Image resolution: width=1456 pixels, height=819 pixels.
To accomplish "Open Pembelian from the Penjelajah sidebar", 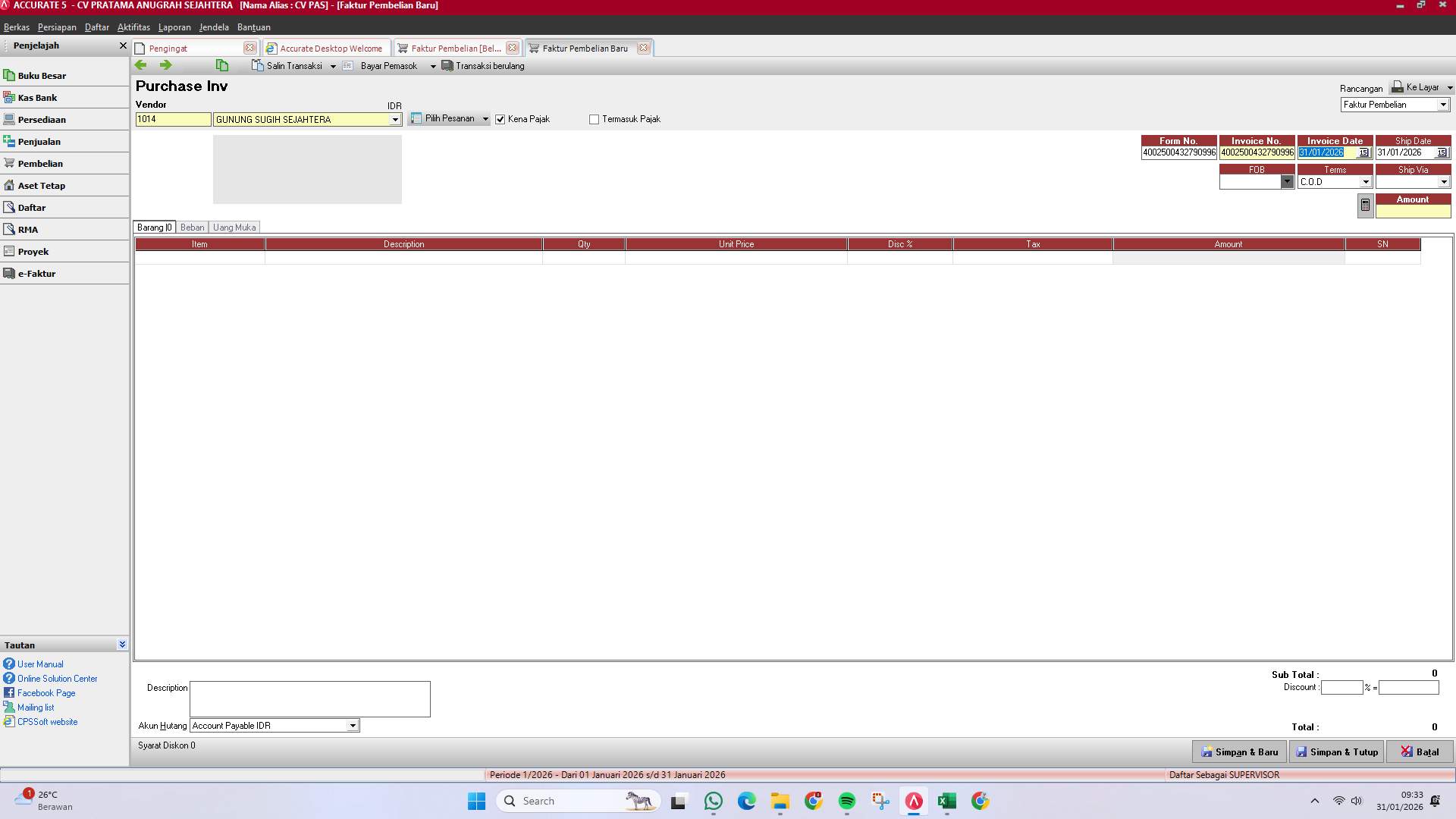I will (x=40, y=163).
